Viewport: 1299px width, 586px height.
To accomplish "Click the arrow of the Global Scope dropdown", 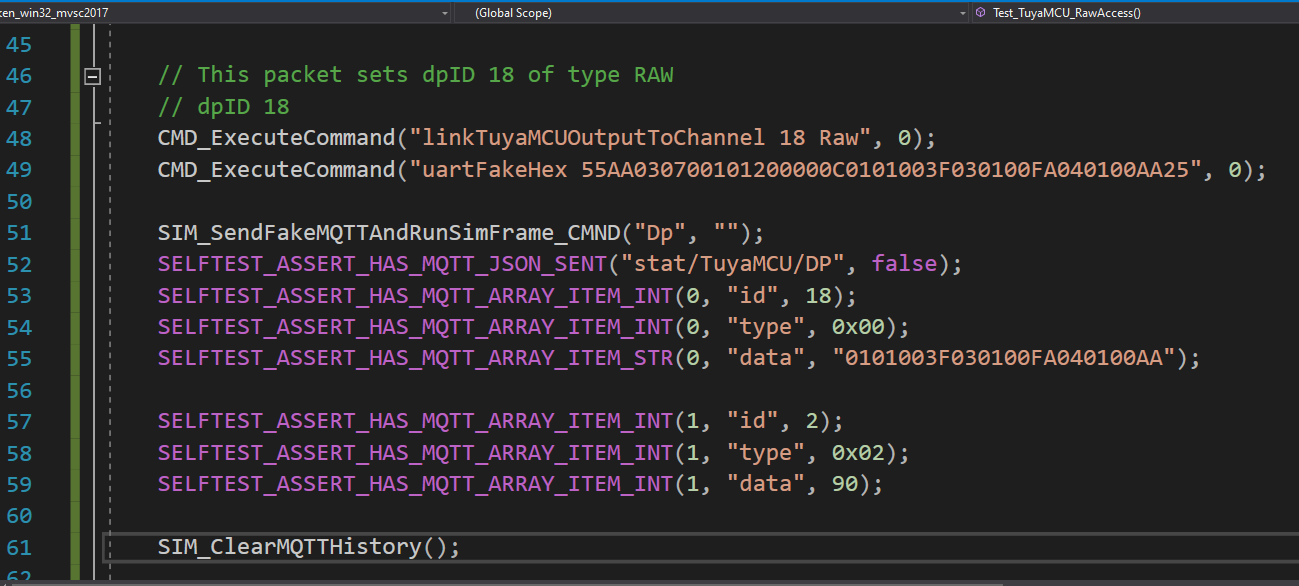I will pyautogui.click(x=963, y=13).
